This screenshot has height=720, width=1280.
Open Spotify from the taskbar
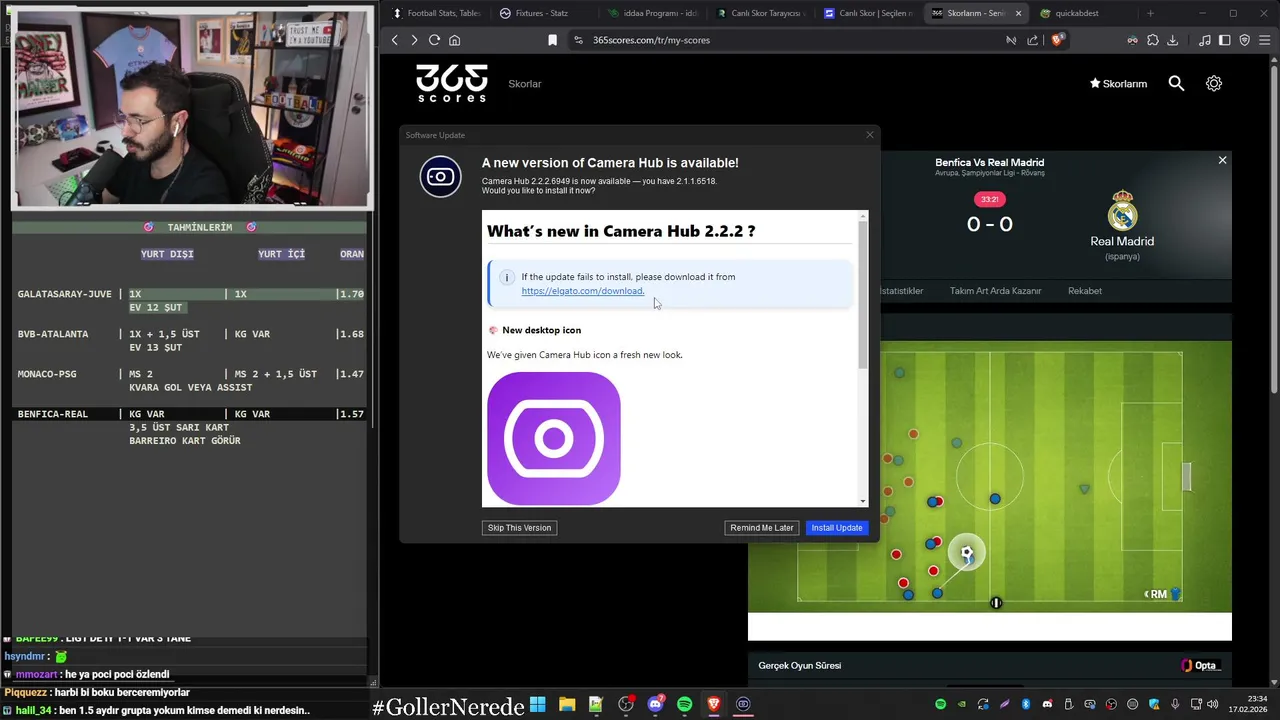coord(685,704)
